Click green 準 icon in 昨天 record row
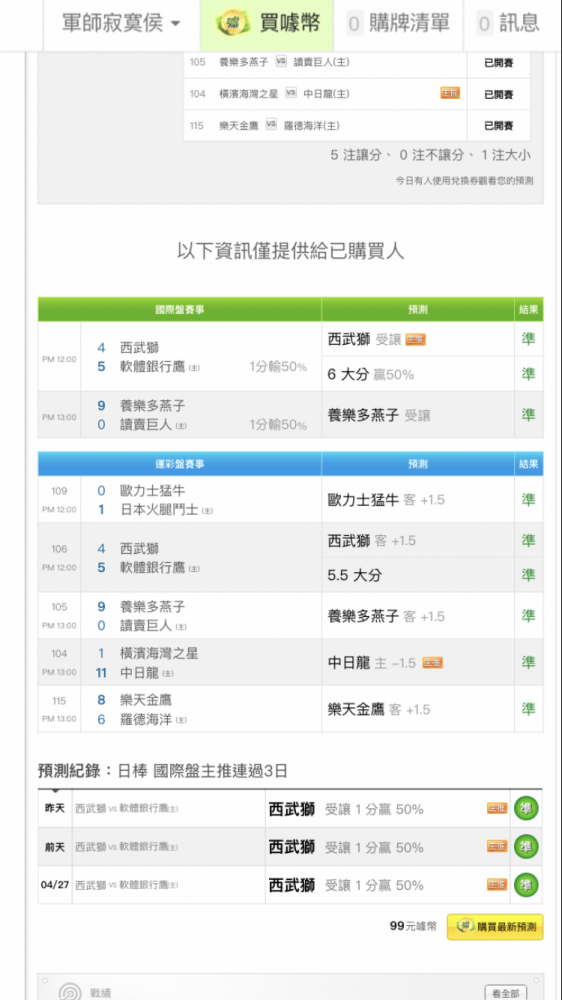Viewport: 562px width, 1000px height. (526, 809)
